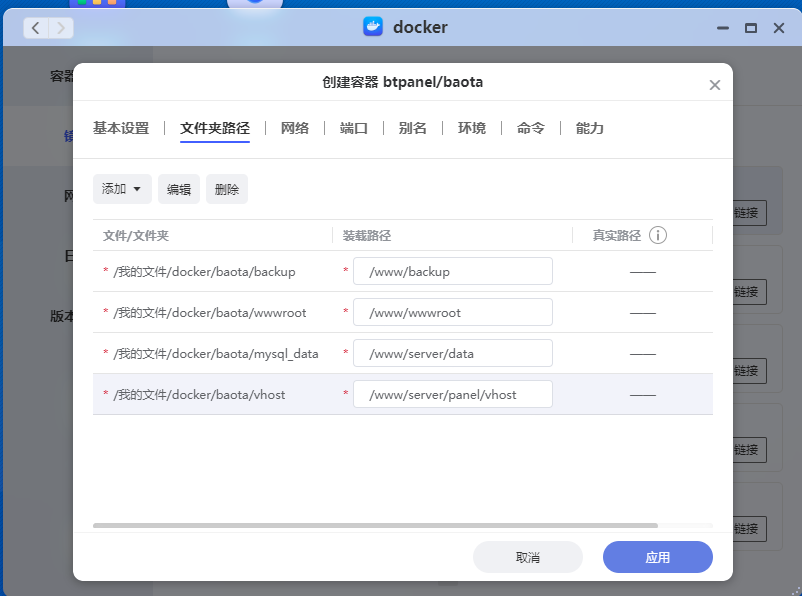Screen dimensions: 802x596
Task: Click the 编辑 button
Action: (179, 189)
